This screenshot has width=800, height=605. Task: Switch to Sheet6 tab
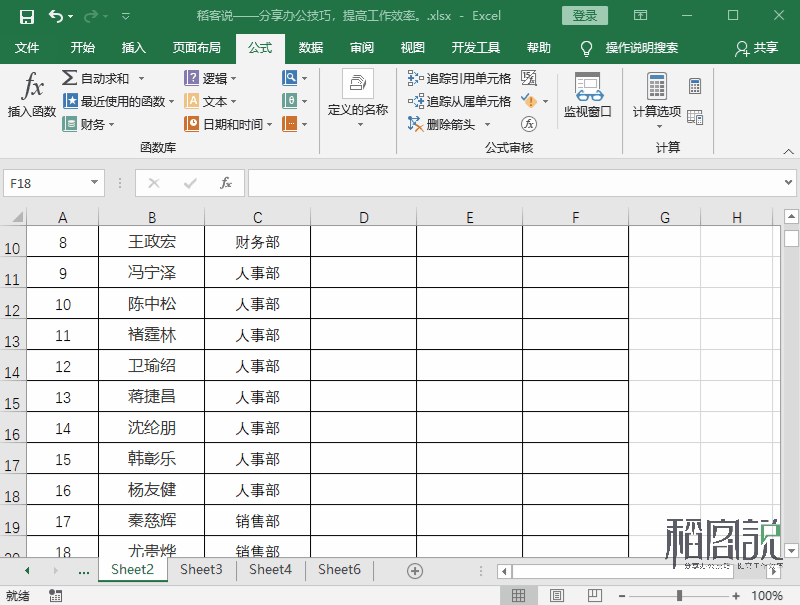[339, 569]
